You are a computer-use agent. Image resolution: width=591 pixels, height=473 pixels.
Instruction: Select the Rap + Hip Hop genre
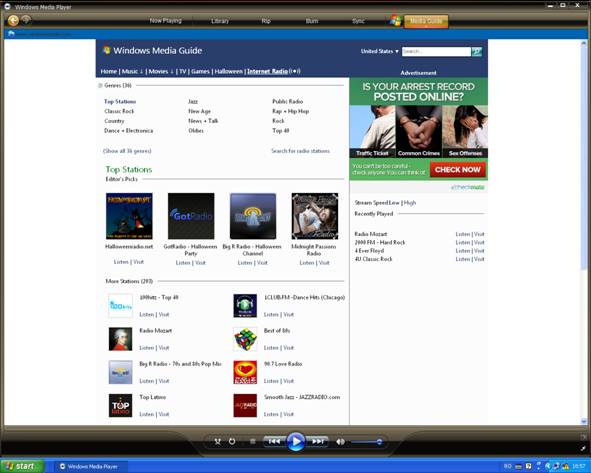click(290, 111)
